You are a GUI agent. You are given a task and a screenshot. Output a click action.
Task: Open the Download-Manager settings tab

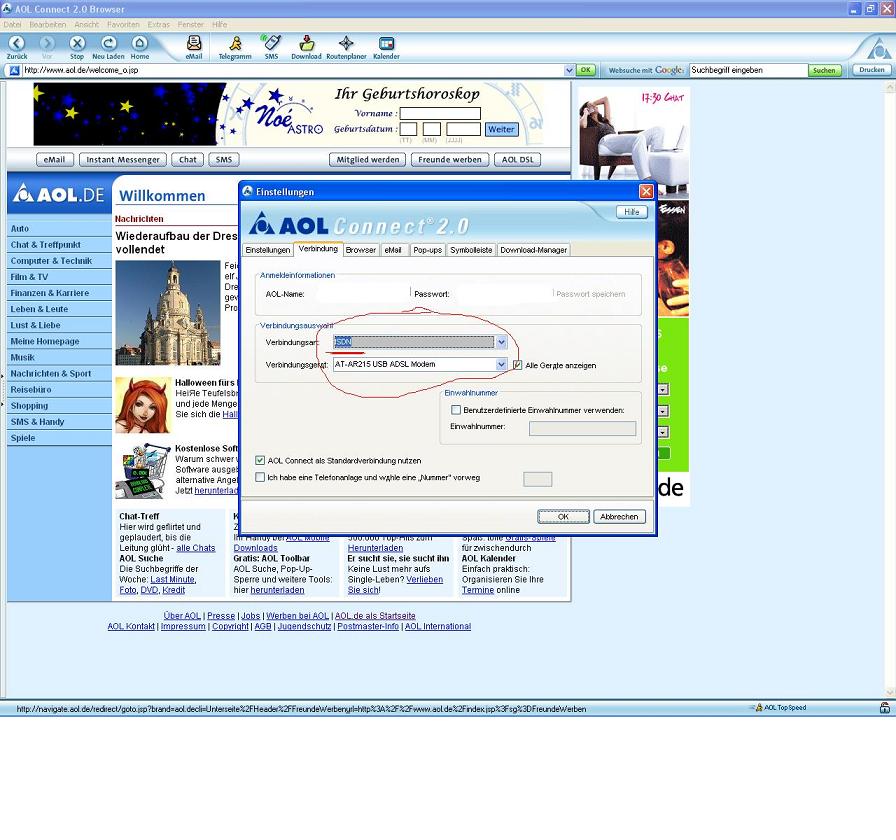coord(533,250)
